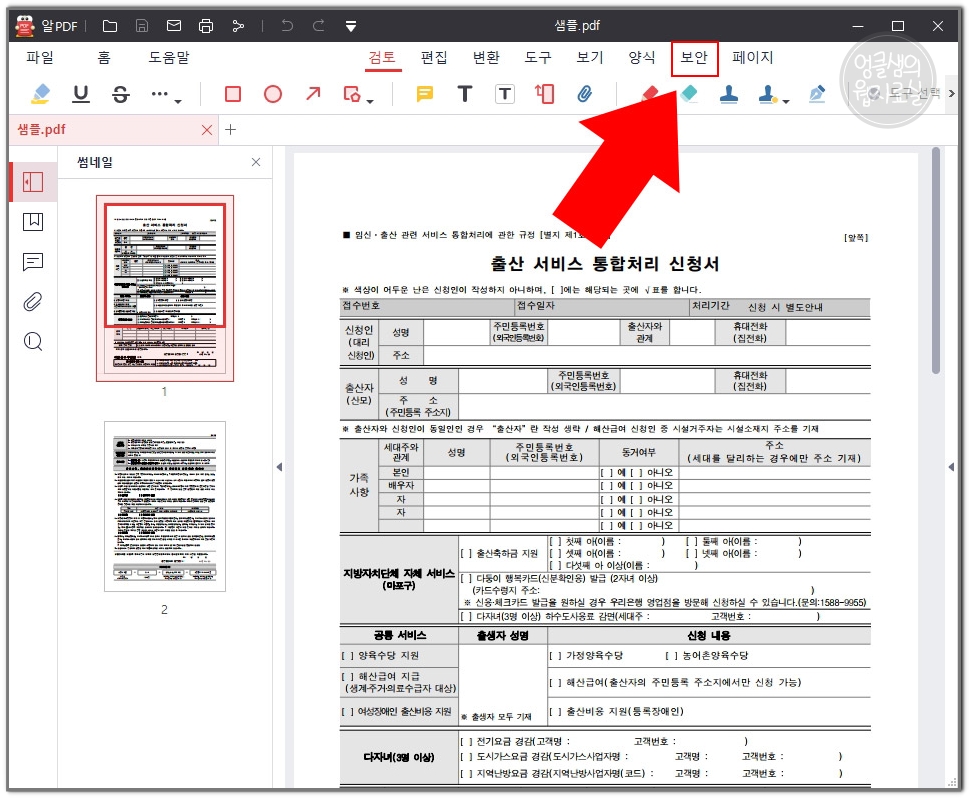Image resolution: width=969 pixels, height=798 pixels.
Task: Expand the 도구 선택 panel on the right
Action: click(x=951, y=93)
